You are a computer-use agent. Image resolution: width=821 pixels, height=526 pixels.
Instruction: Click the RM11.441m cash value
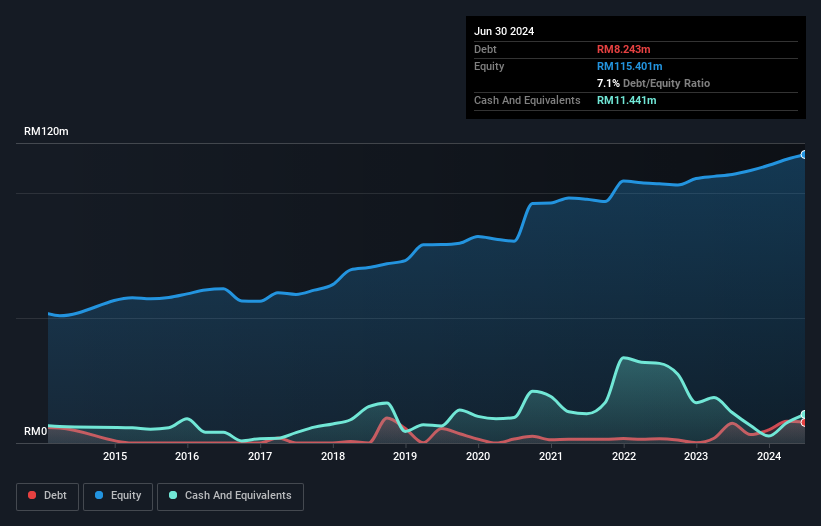[626, 100]
